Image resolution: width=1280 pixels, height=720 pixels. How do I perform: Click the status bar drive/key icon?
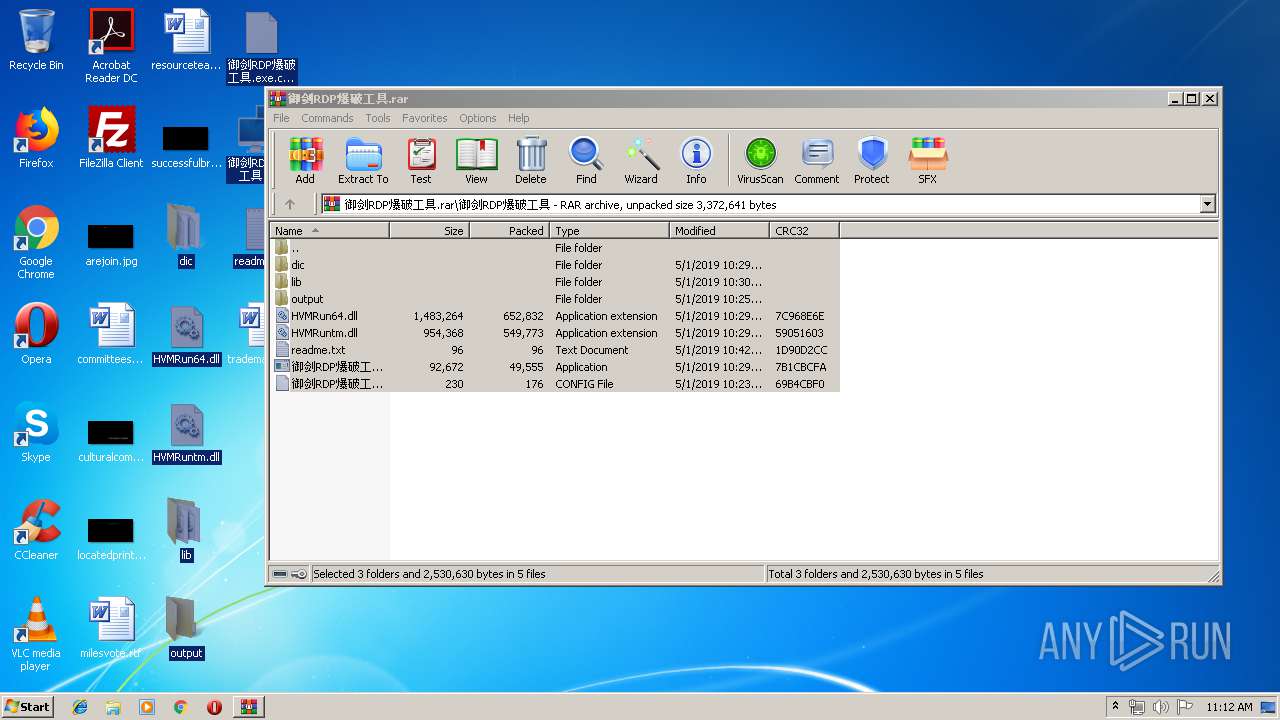289,574
